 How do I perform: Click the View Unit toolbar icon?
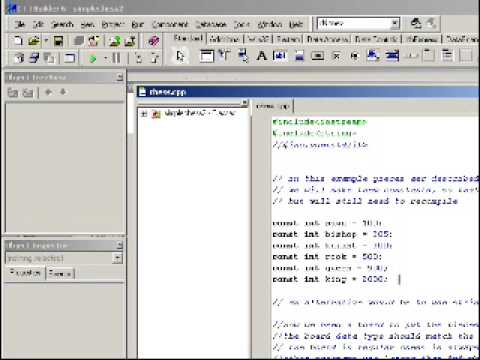[19, 58]
